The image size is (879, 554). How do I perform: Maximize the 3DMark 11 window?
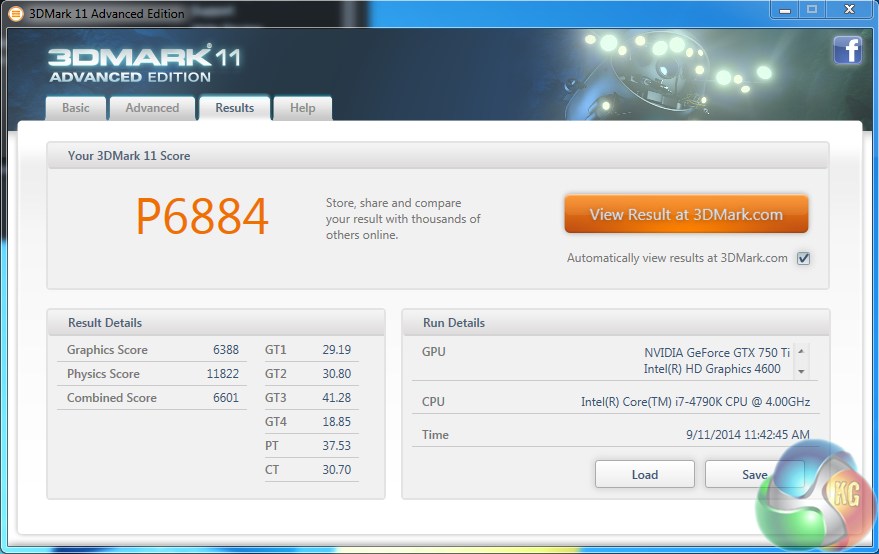click(x=812, y=10)
